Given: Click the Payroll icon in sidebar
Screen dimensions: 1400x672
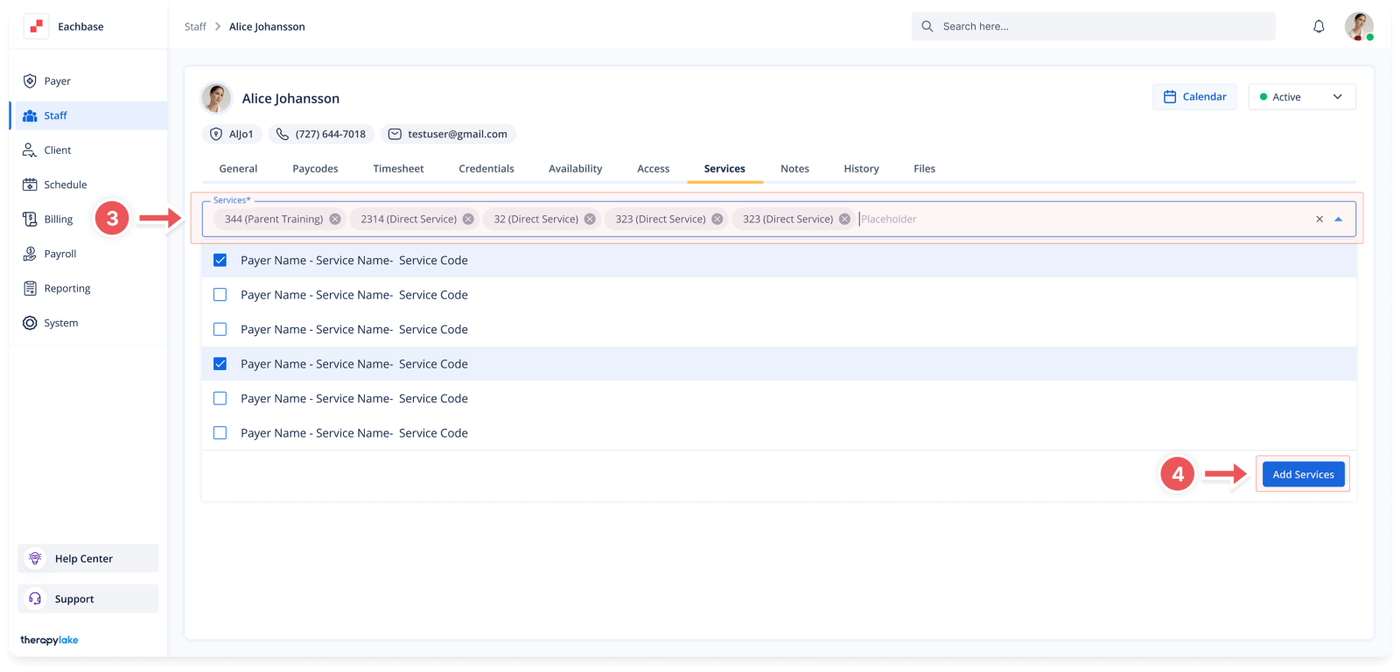Looking at the screenshot, I should click(30, 254).
